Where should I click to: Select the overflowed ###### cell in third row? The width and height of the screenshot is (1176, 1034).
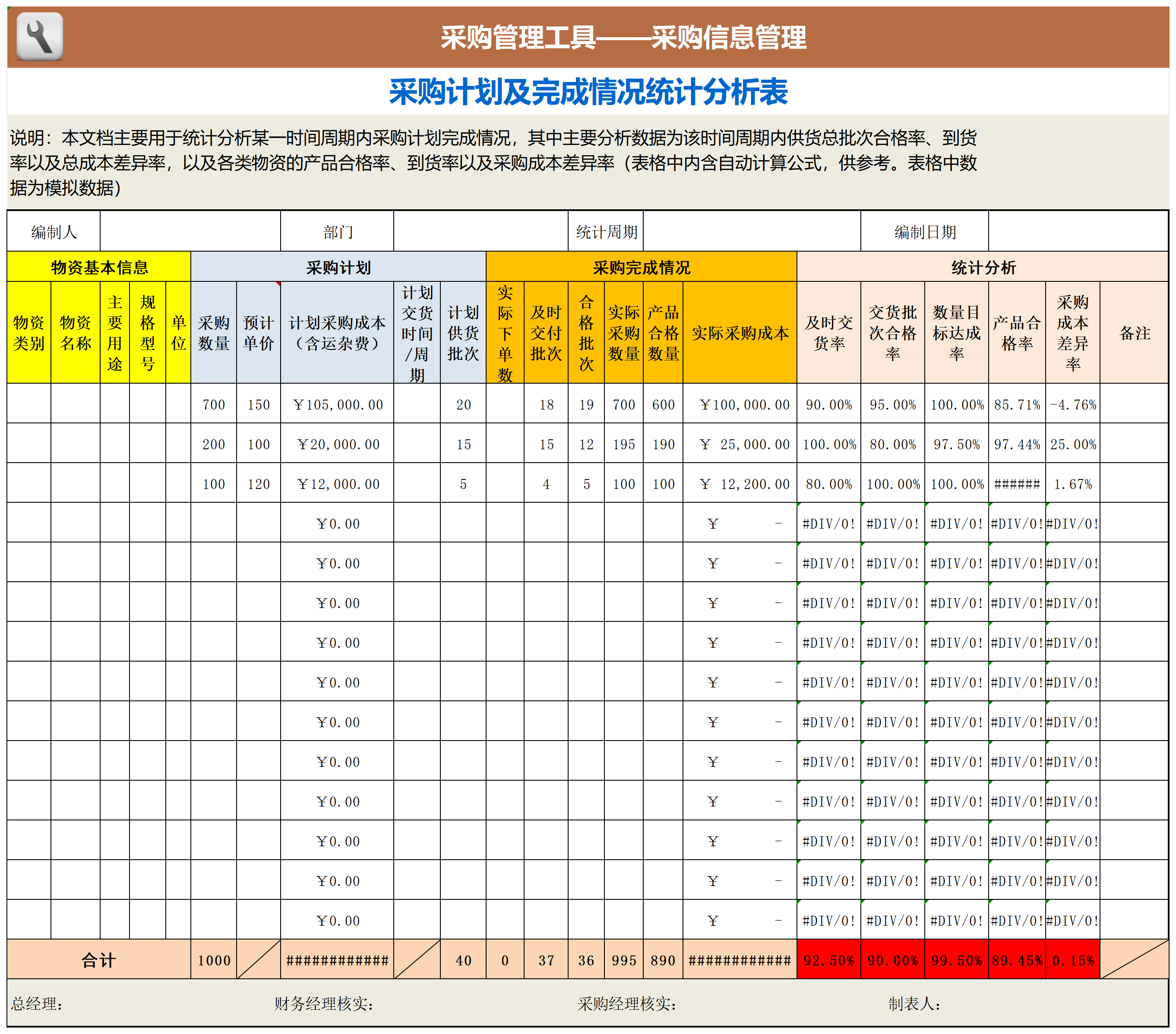[1017, 483]
